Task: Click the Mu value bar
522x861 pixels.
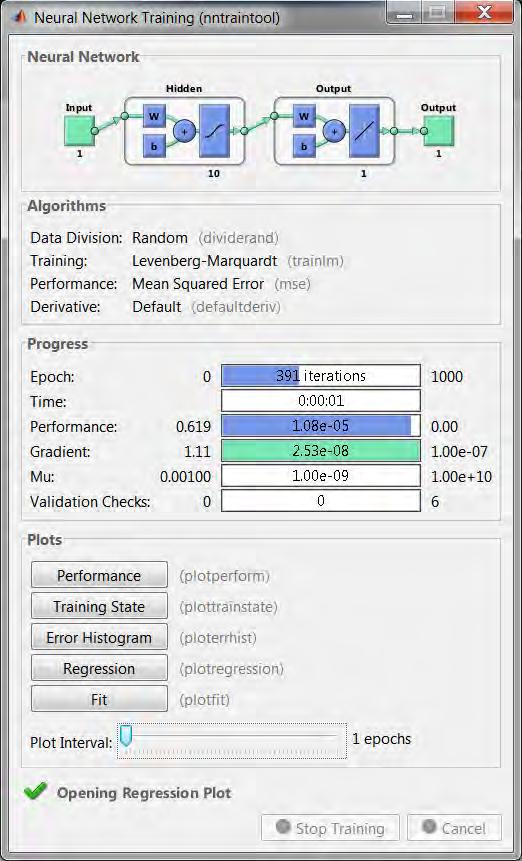Action: point(321,476)
